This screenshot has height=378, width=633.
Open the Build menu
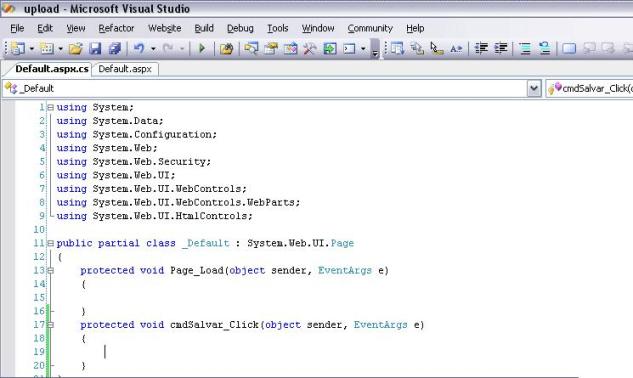click(x=204, y=28)
